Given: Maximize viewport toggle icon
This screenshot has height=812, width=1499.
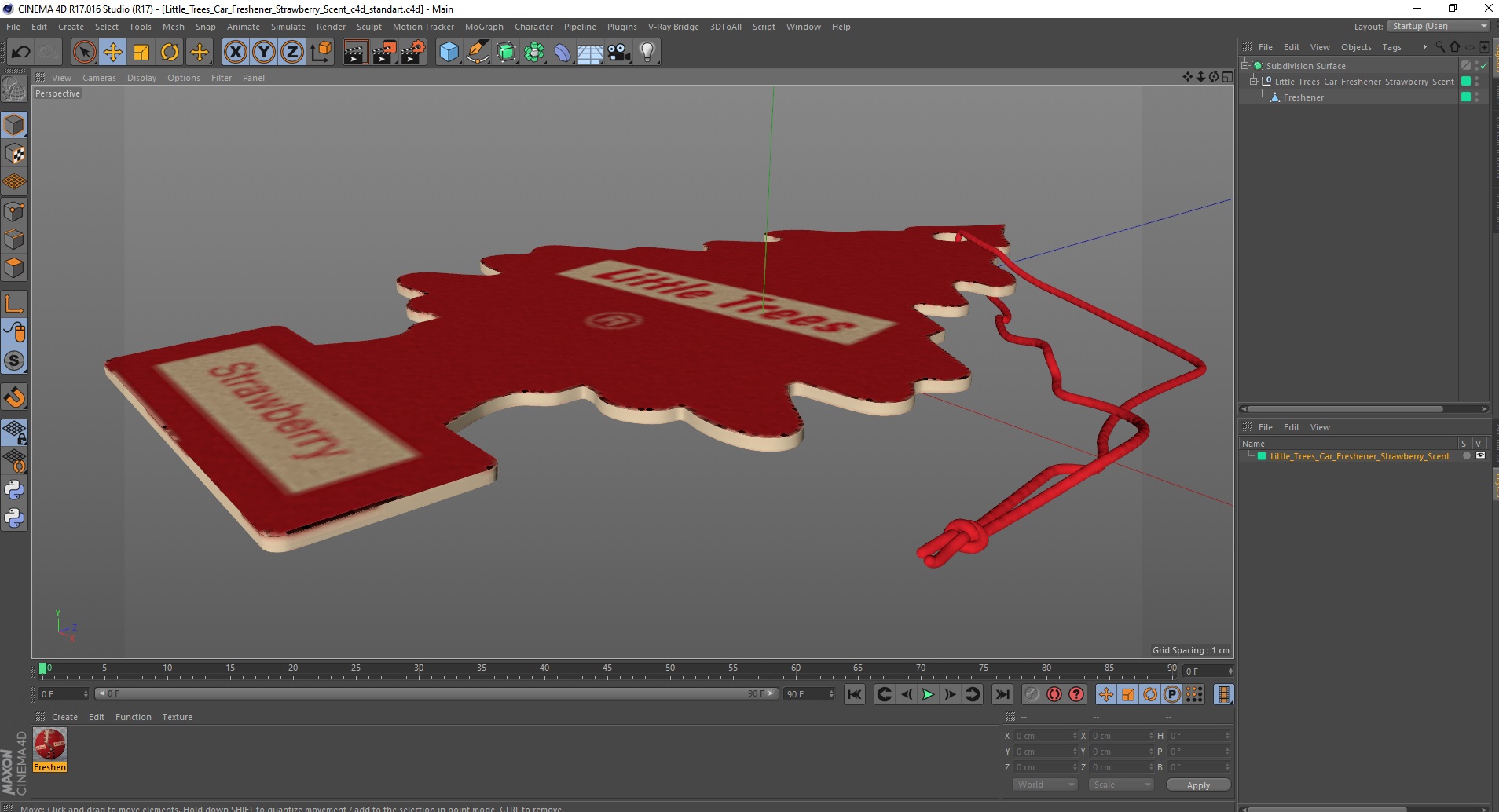Looking at the screenshot, I should tap(1227, 77).
